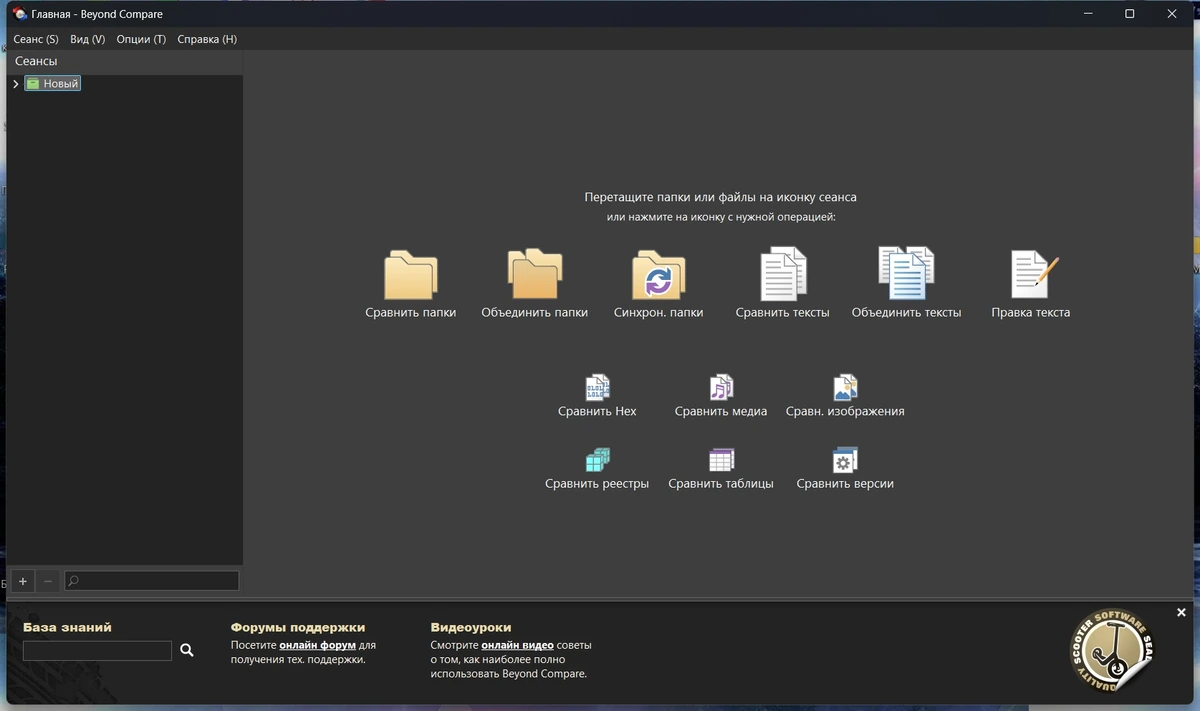The image size is (1200, 711).
Task: Follow the онлайн видео link
Action: [x=517, y=646]
